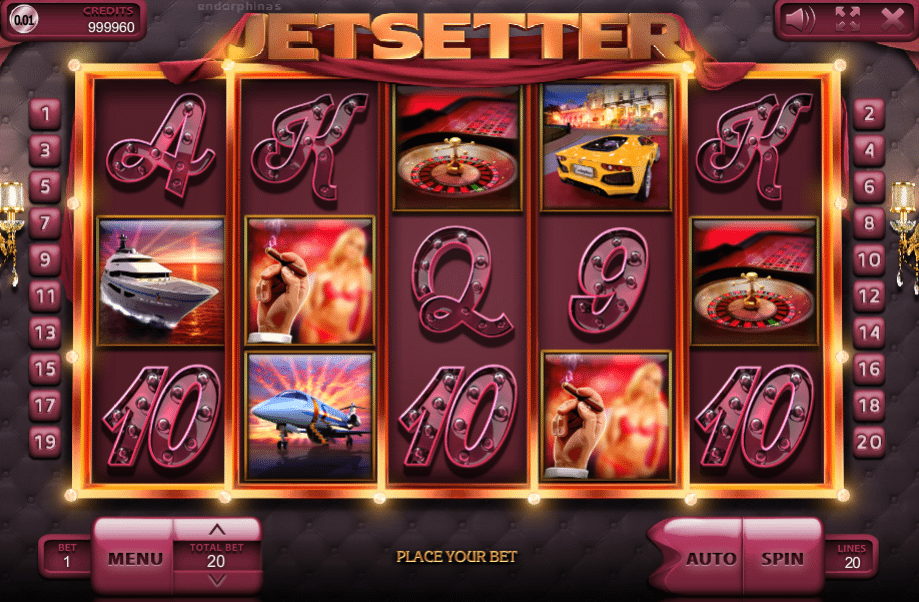Open the MENU panel

(x=134, y=558)
